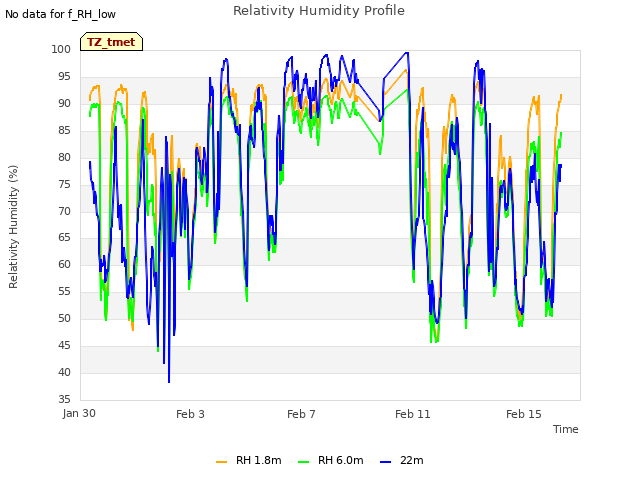Viewport: 640px width, 480px height.
Task: Click the green RH 6.0m legend swatch
Action: [303, 462]
